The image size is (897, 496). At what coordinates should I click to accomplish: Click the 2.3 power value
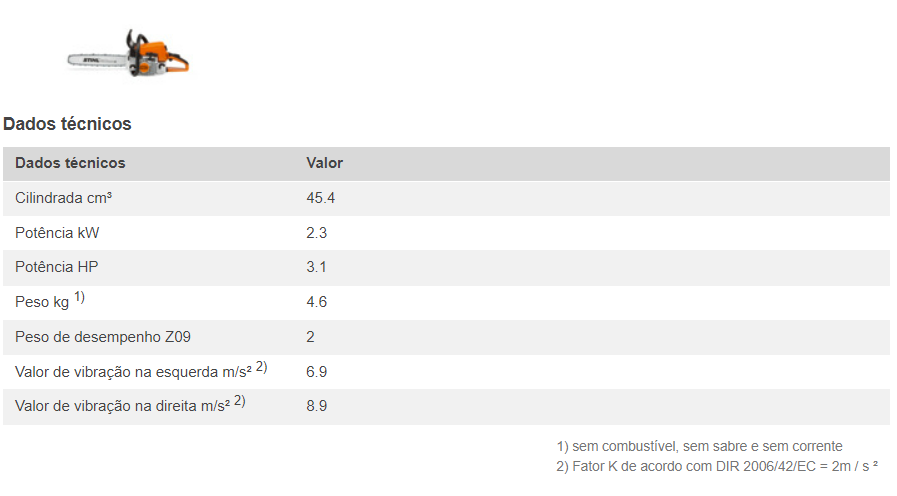tap(316, 233)
